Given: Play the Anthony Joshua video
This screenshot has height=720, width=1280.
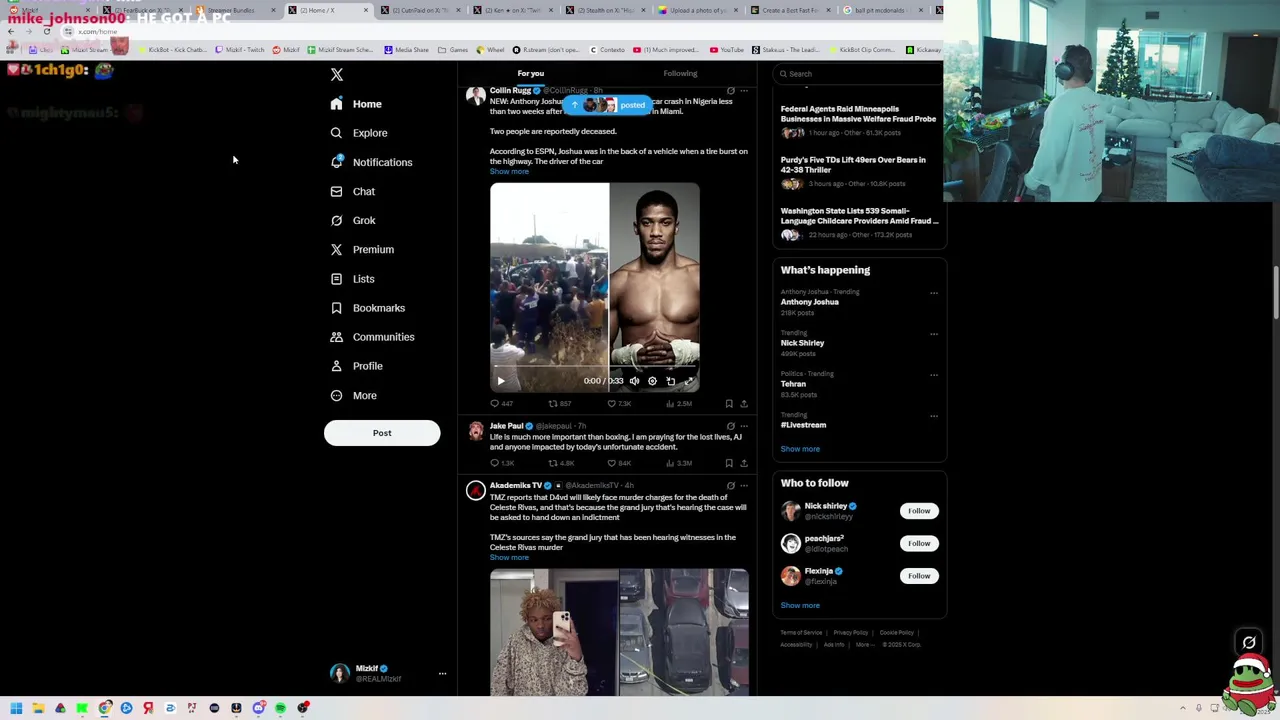Looking at the screenshot, I should (x=501, y=381).
